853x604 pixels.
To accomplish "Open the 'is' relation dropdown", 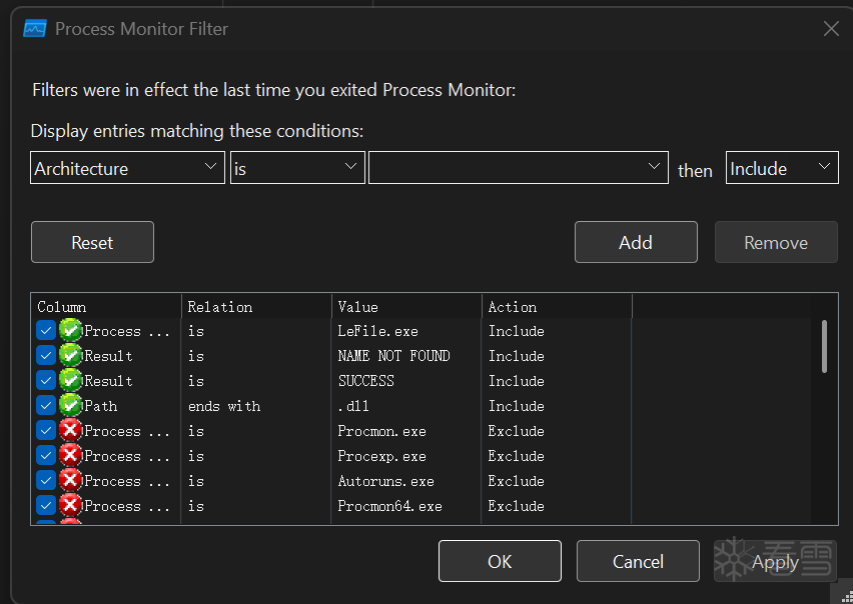I will click(x=297, y=168).
